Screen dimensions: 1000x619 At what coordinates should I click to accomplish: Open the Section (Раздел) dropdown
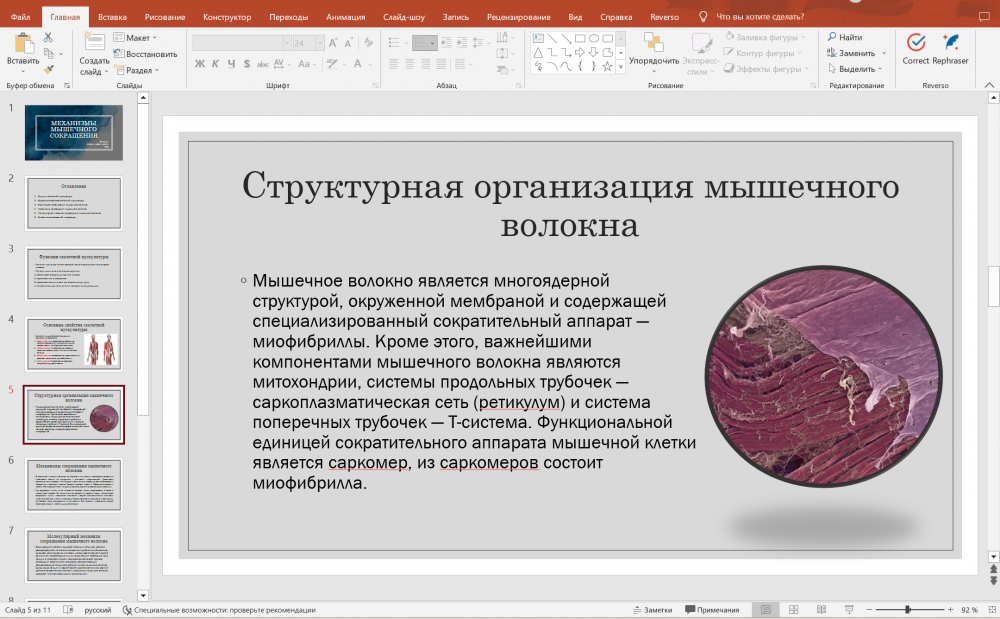(x=139, y=70)
